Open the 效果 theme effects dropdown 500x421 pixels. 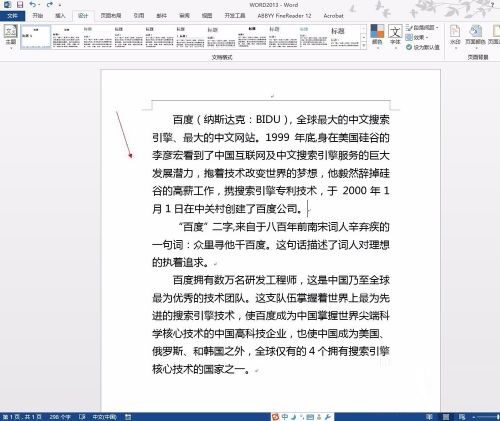click(417, 37)
